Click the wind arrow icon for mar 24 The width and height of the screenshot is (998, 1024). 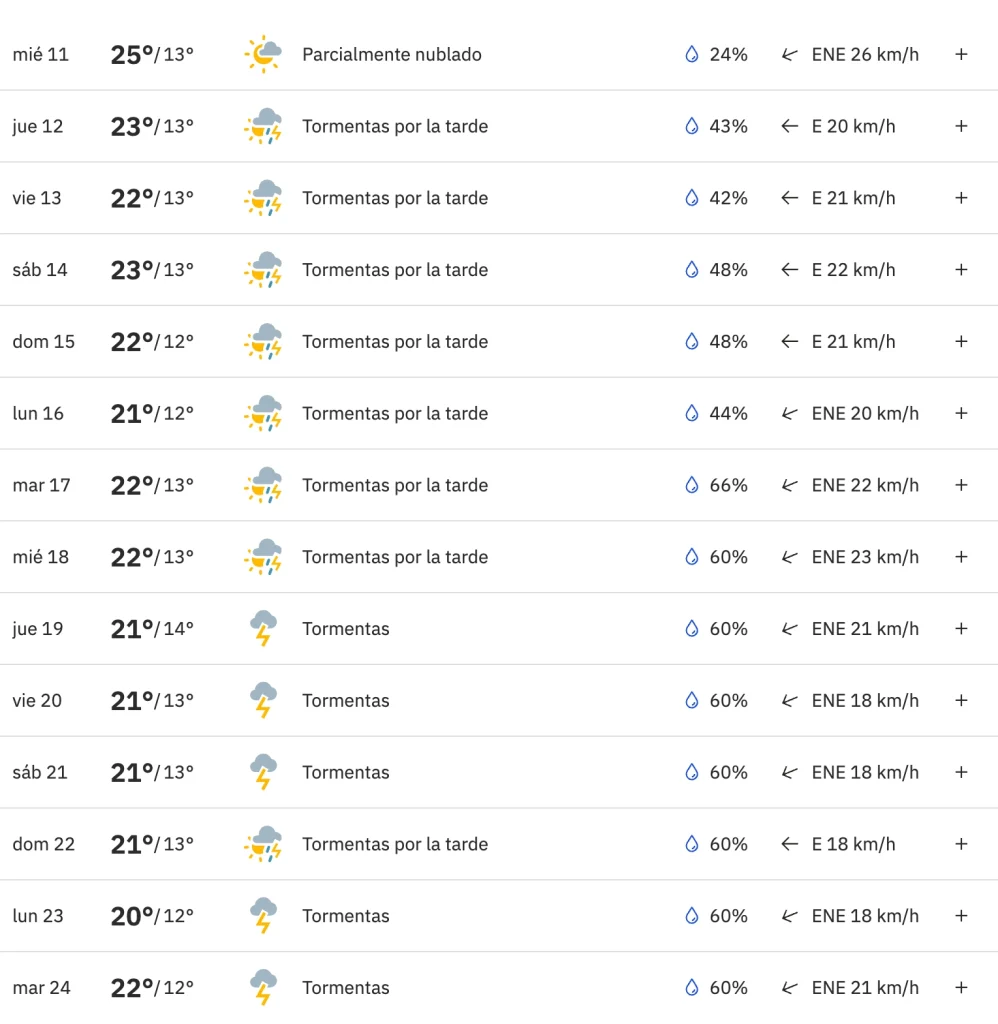790,988
